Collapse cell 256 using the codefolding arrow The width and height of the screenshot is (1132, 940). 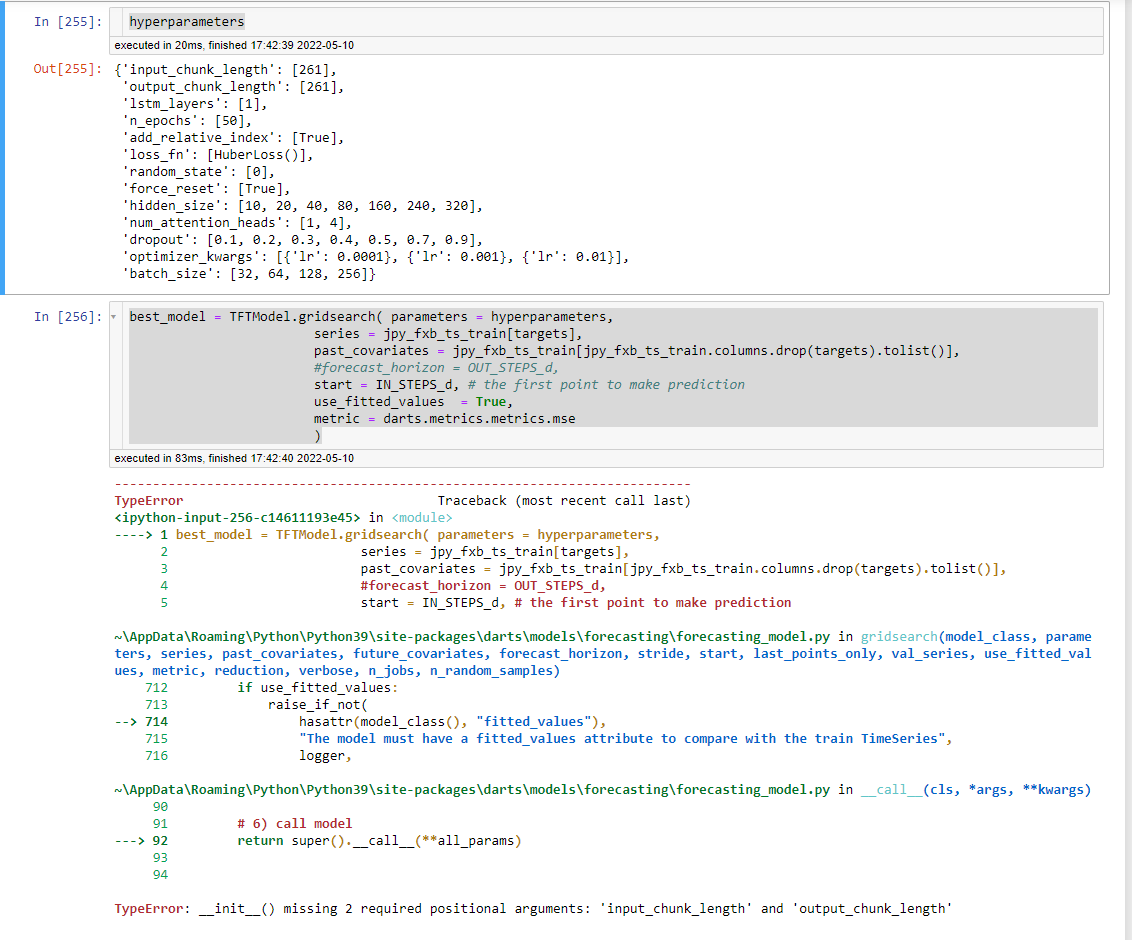click(113, 317)
